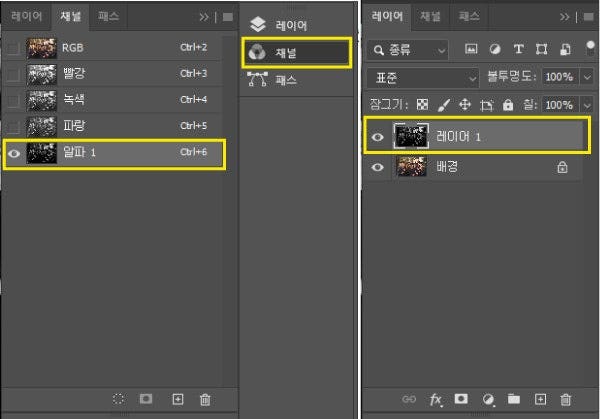This screenshot has width=600, height=419.
Task: Link layers chain icon
Action: 409,399
